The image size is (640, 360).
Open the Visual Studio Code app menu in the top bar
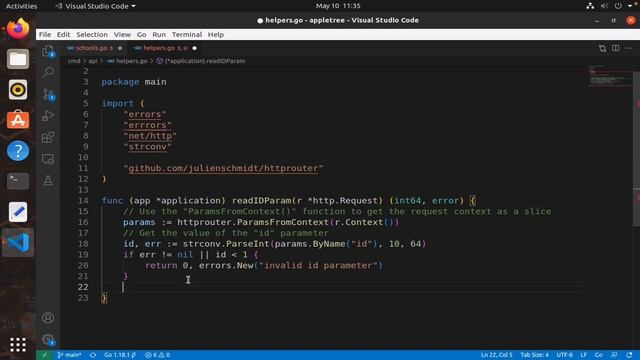96,6
